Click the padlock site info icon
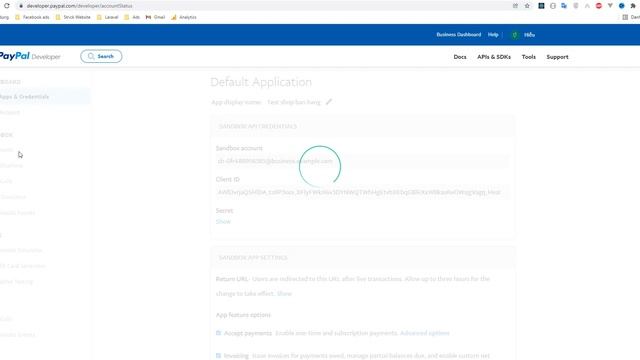The image size is (640, 360). pos(21,6)
